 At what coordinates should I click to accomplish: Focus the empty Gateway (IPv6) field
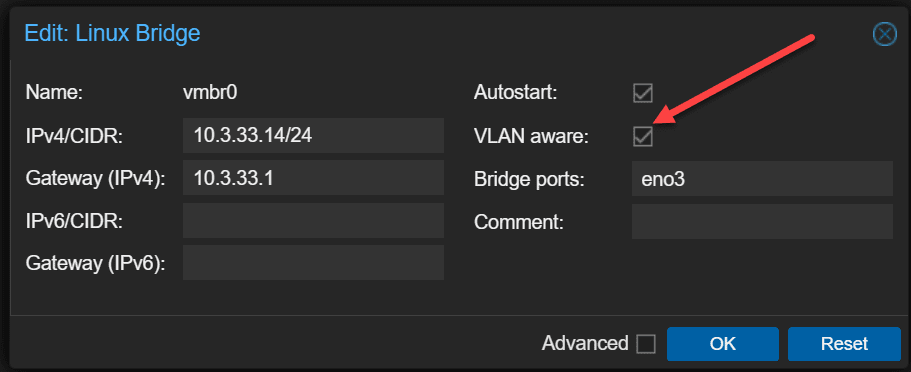click(x=313, y=263)
